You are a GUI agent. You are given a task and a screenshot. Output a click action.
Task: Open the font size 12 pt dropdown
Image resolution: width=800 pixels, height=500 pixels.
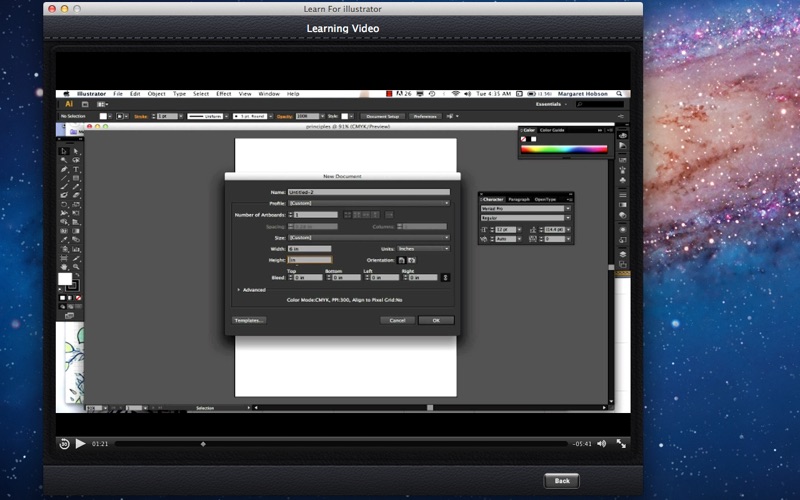(x=519, y=230)
